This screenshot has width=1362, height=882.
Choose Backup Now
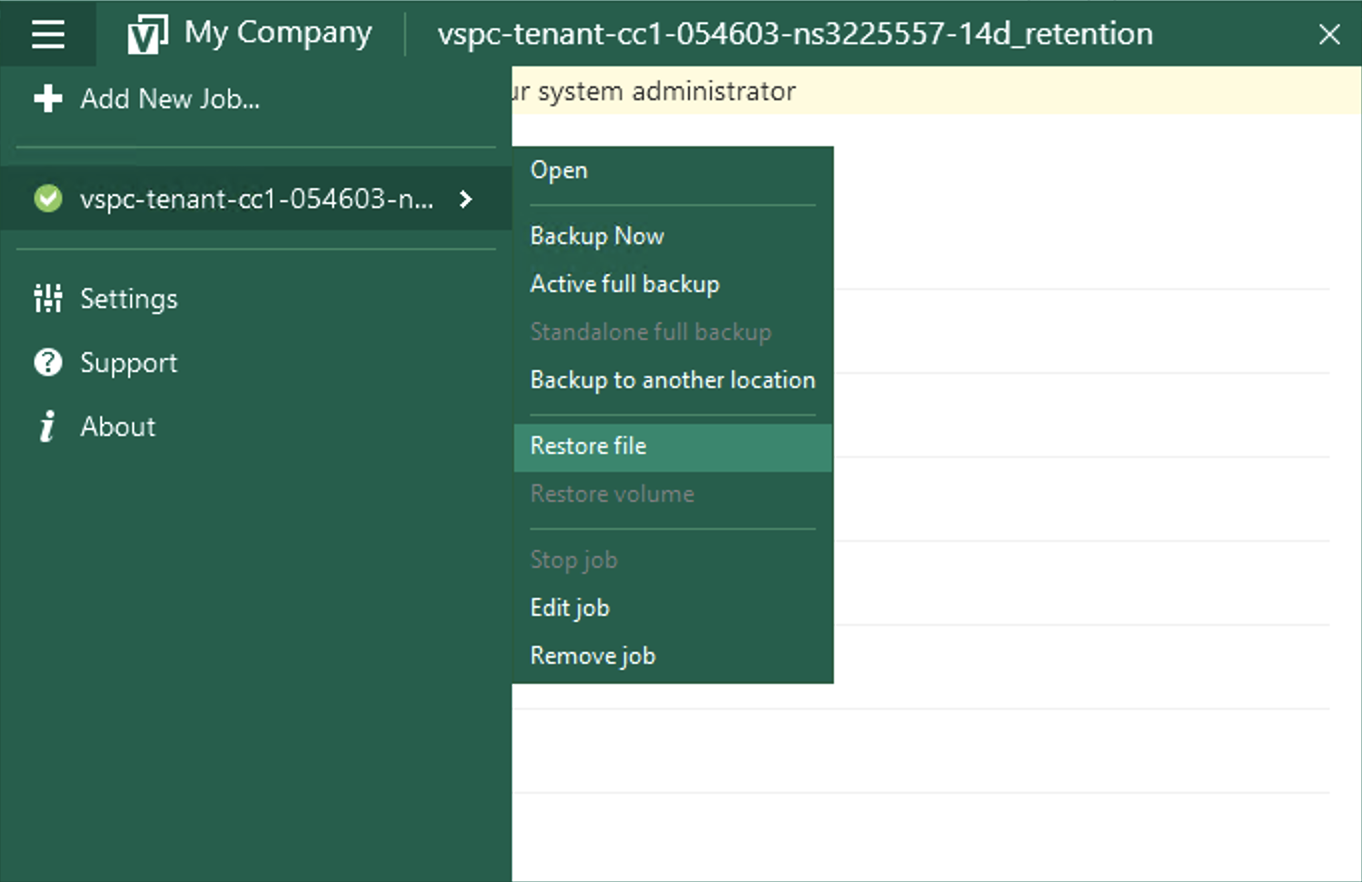[x=597, y=236]
